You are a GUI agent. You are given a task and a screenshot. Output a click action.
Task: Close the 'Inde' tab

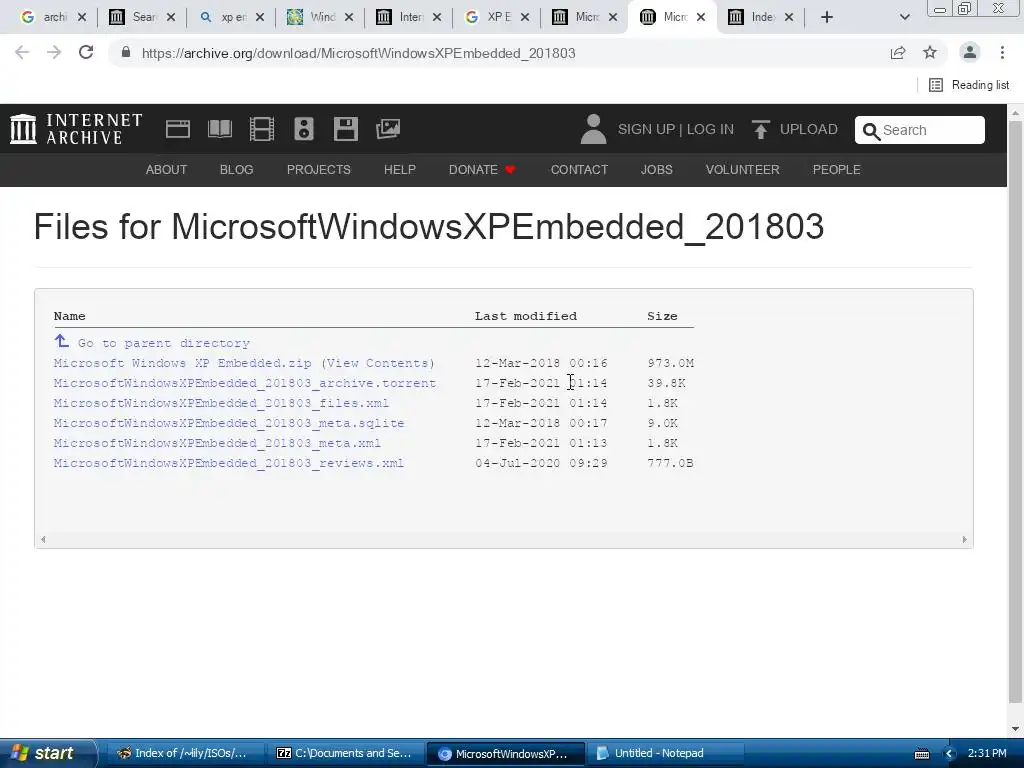point(789,17)
